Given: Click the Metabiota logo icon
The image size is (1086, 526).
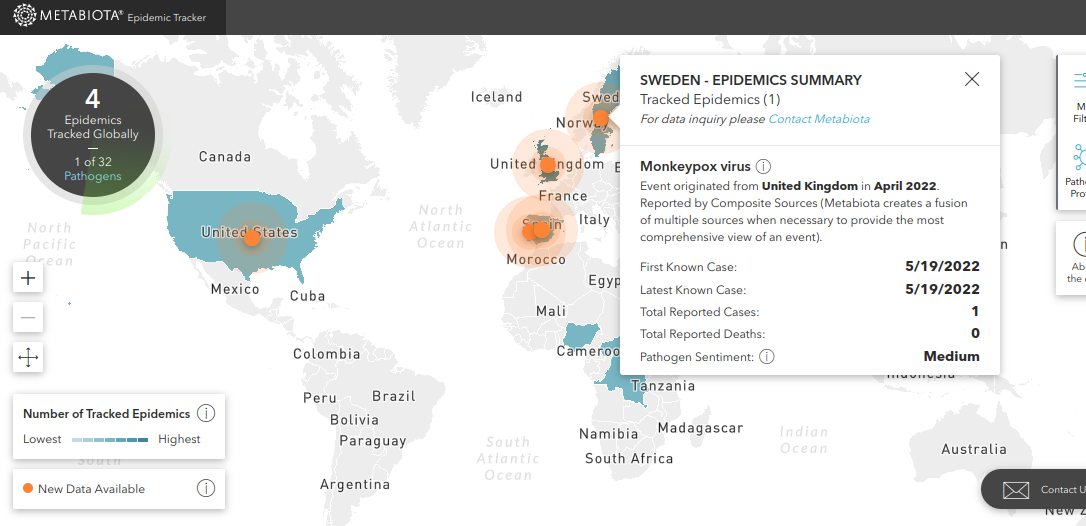Looking at the screenshot, I should (24, 15).
